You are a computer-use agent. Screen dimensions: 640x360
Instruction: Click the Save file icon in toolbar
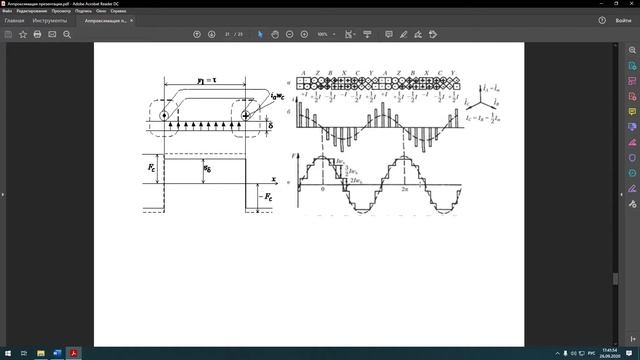8,35
